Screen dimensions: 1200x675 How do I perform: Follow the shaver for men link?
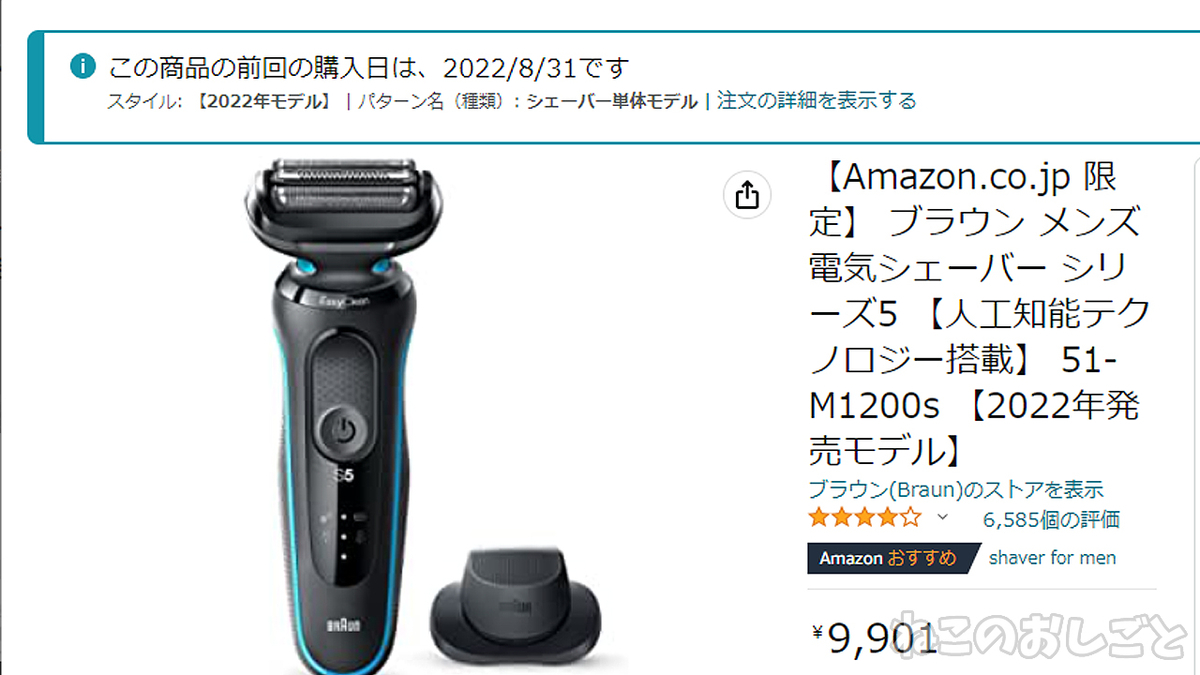[1052, 558]
